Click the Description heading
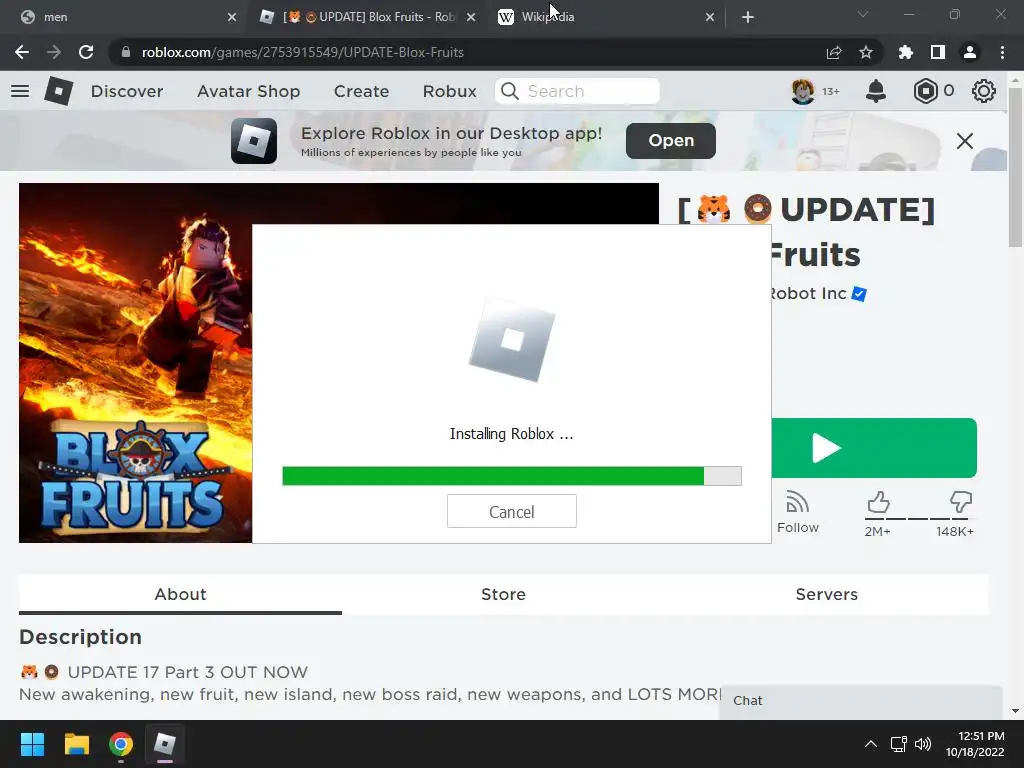Viewport: 1024px width, 768px height. tap(80, 637)
